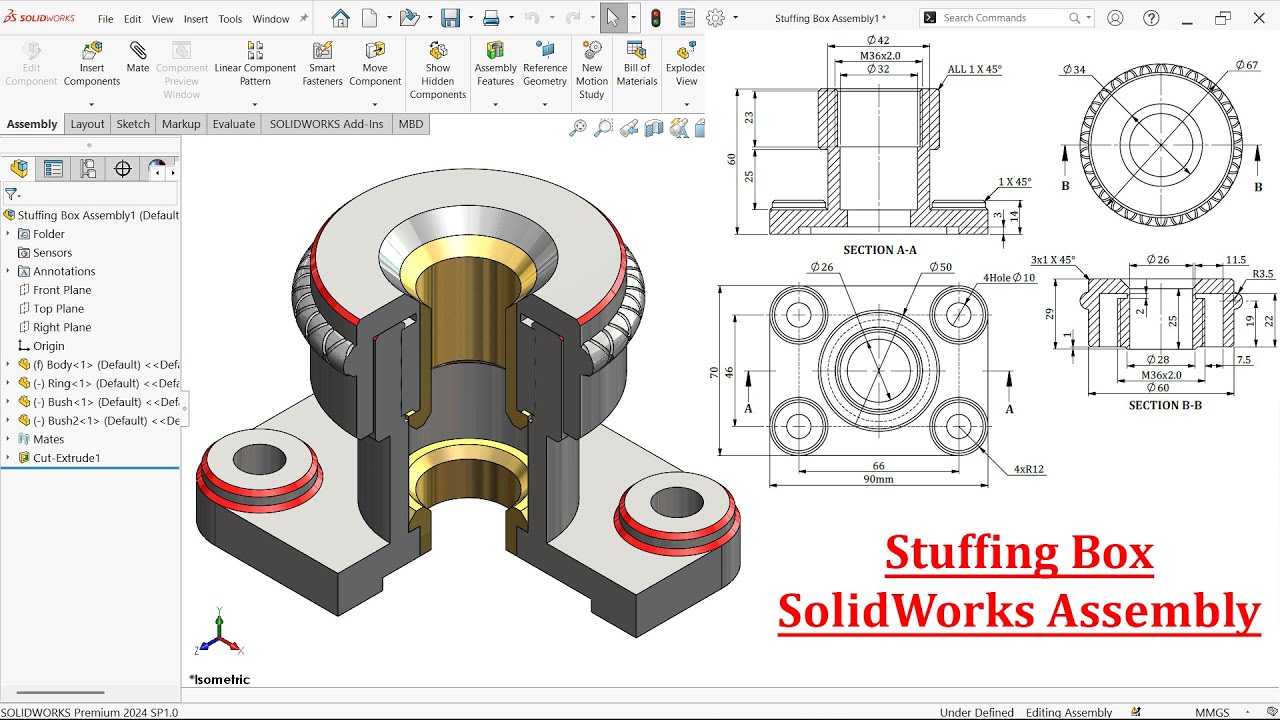
Task: Switch to the Sketch tab
Action: pyautogui.click(x=133, y=124)
